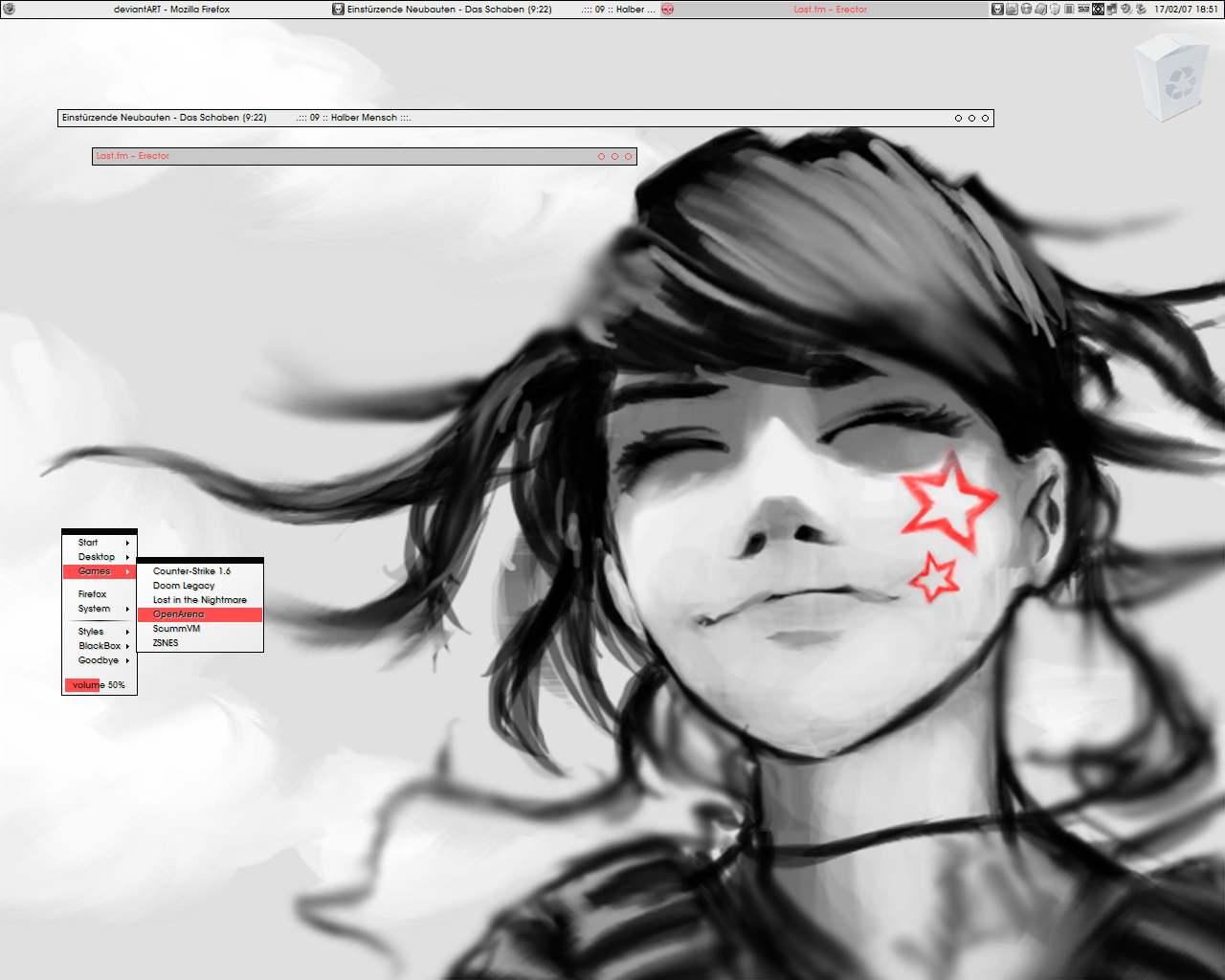This screenshot has height=980, width=1225.
Task: Click the round drive tray icon
Action: tap(1026, 9)
